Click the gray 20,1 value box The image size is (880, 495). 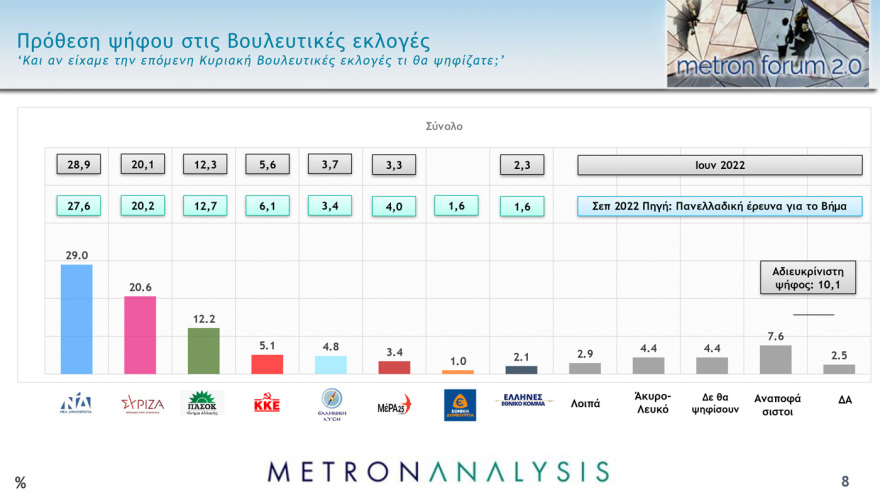pyautogui.click(x=143, y=164)
